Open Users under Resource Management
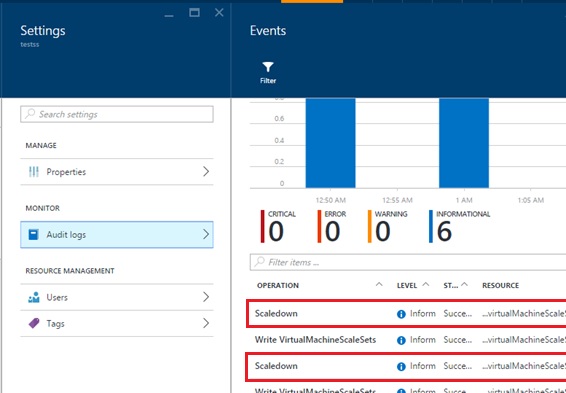Image resolution: width=566 pixels, height=393 pixels. point(117,297)
